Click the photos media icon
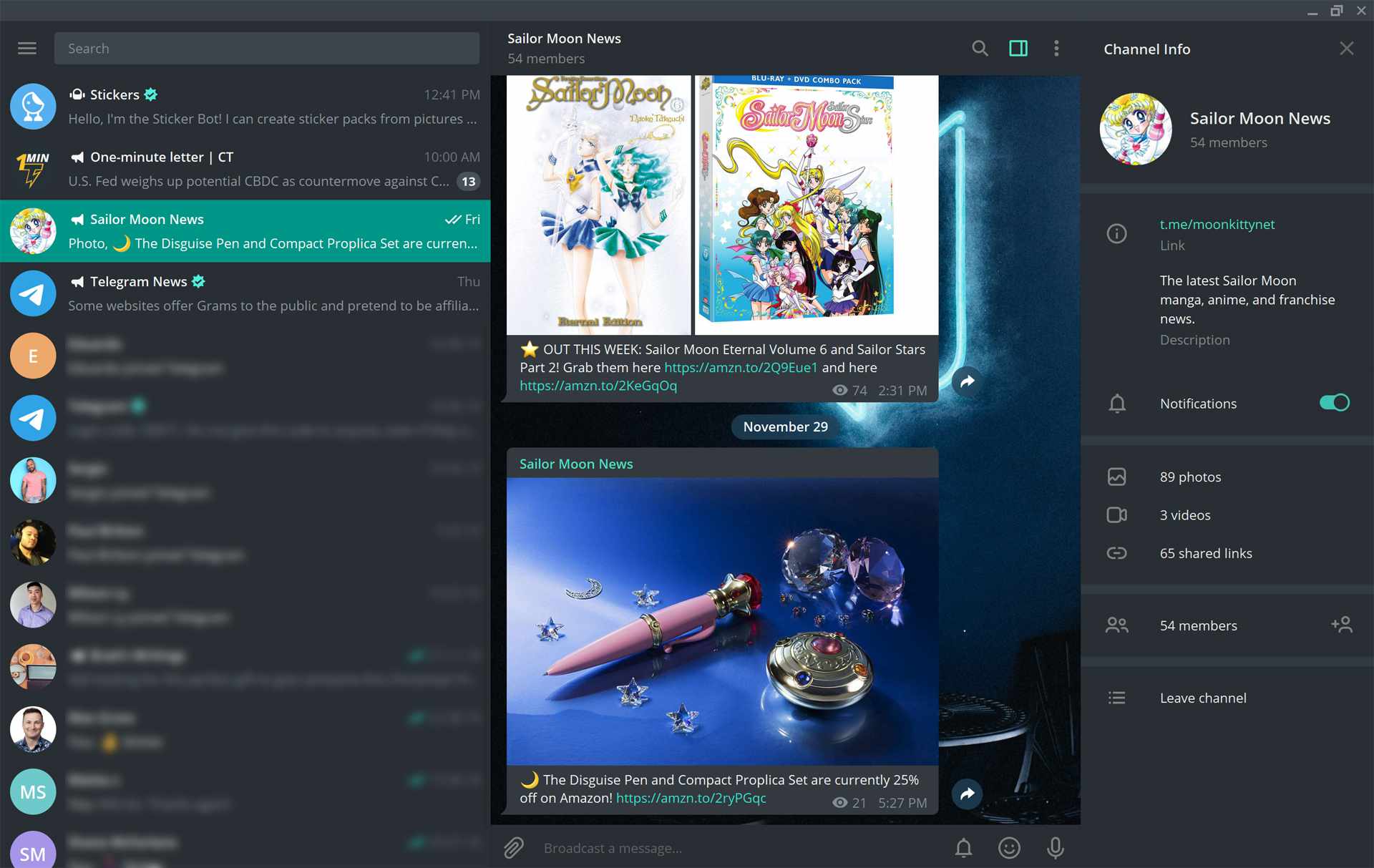 [x=1116, y=477]
